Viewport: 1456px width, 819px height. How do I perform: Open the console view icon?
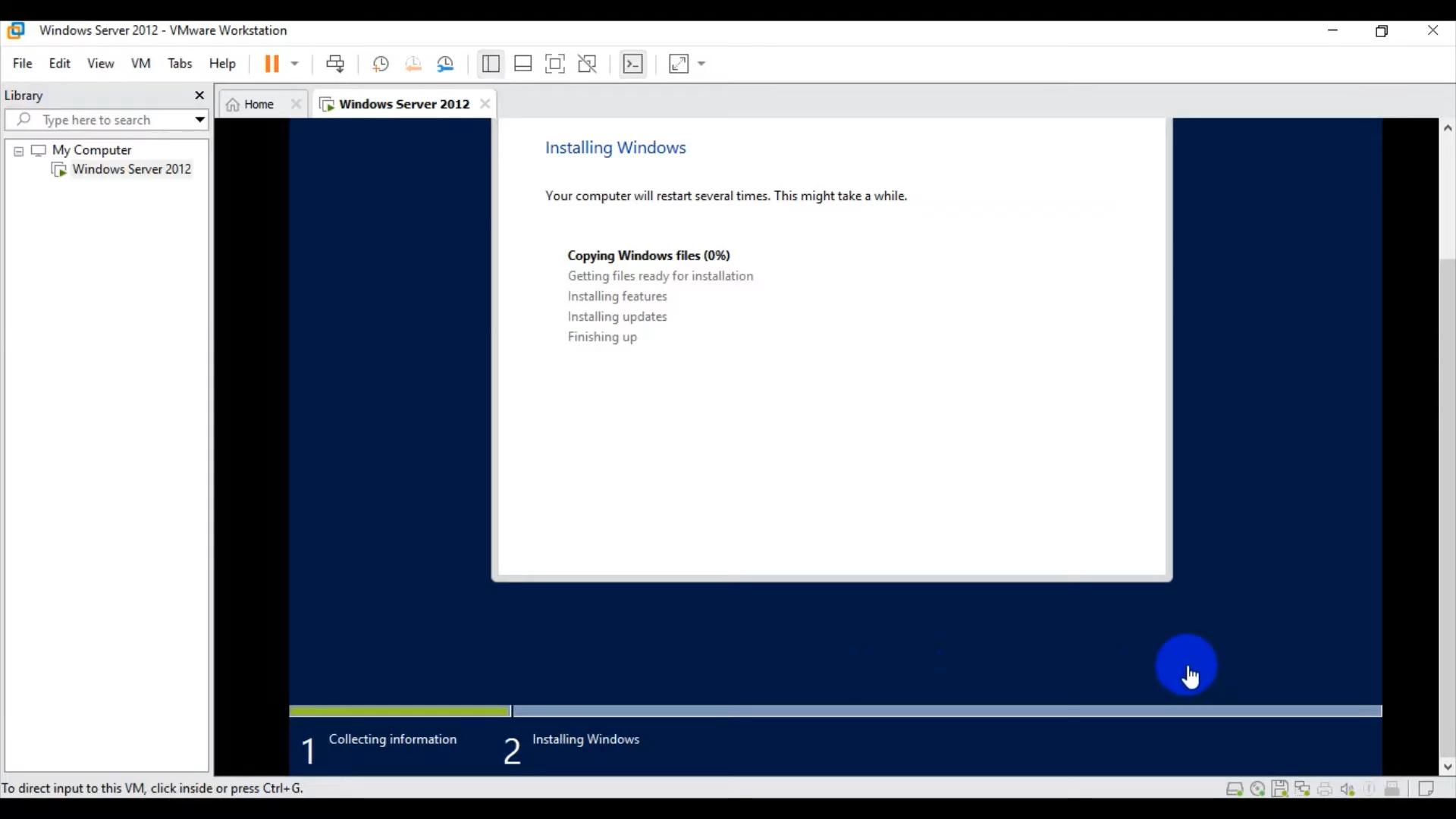tap(632, 64)
